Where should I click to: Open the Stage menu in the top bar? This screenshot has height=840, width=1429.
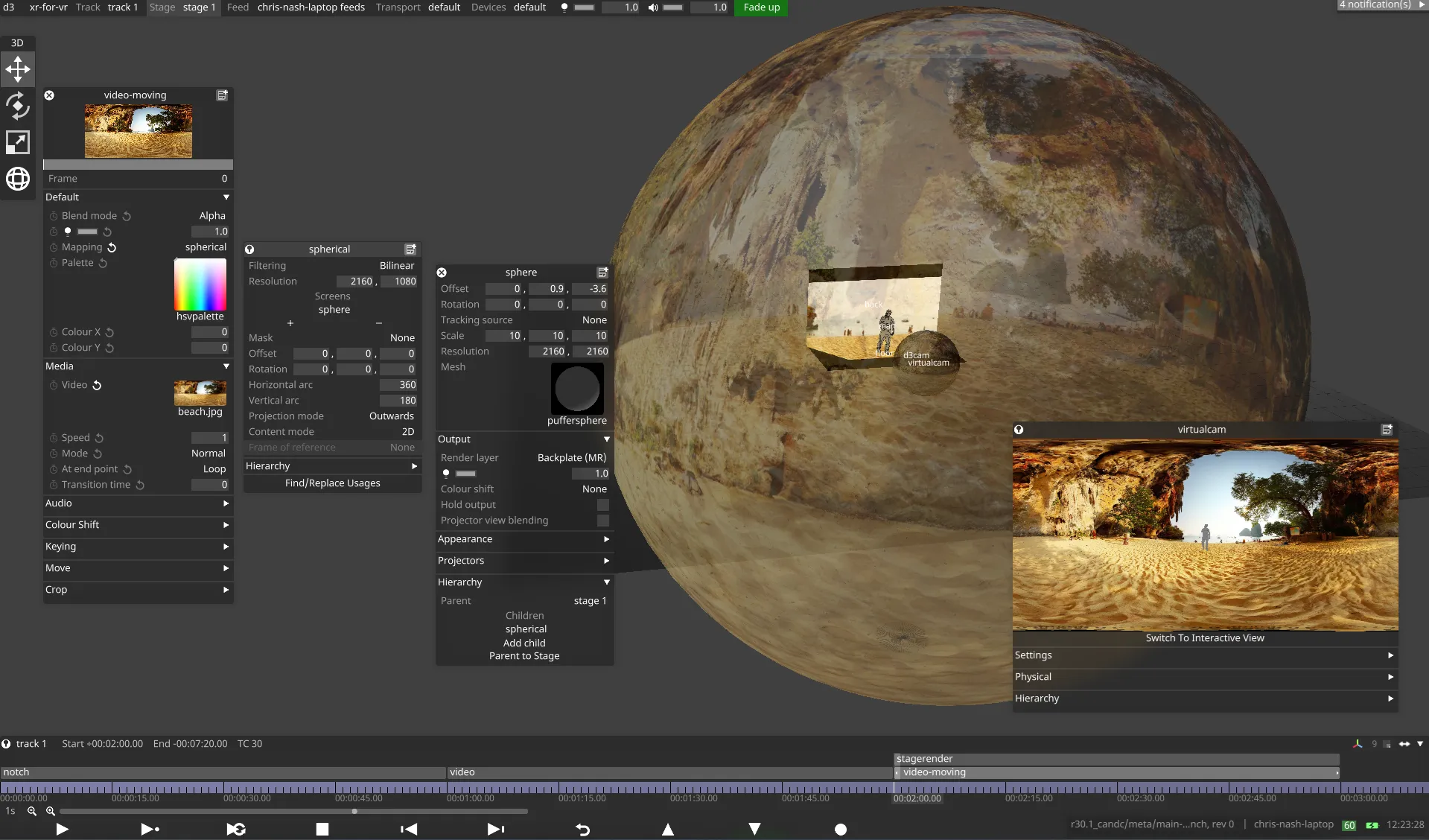coord(161,7)
